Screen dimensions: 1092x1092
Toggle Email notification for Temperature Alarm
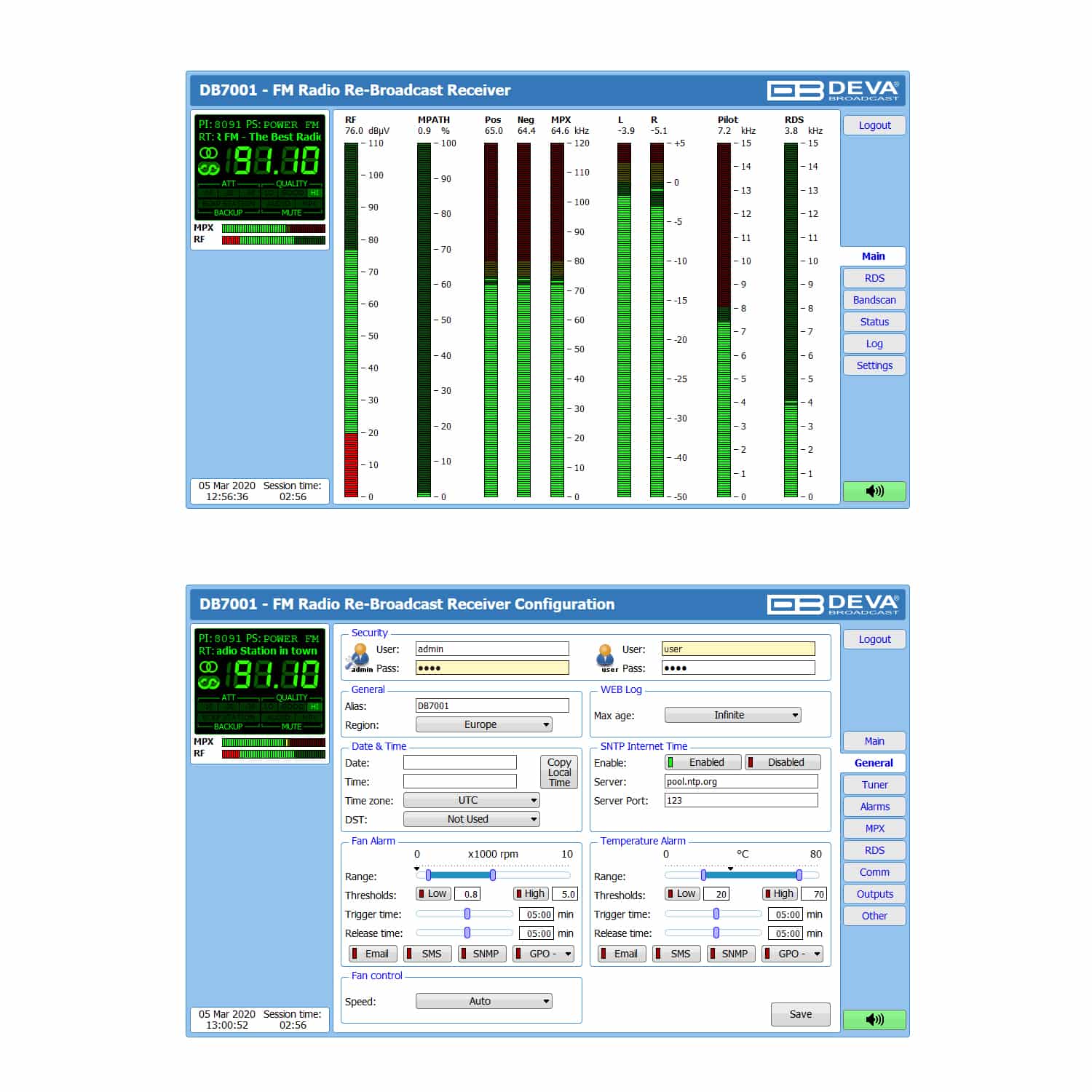(x=622, y=954)
